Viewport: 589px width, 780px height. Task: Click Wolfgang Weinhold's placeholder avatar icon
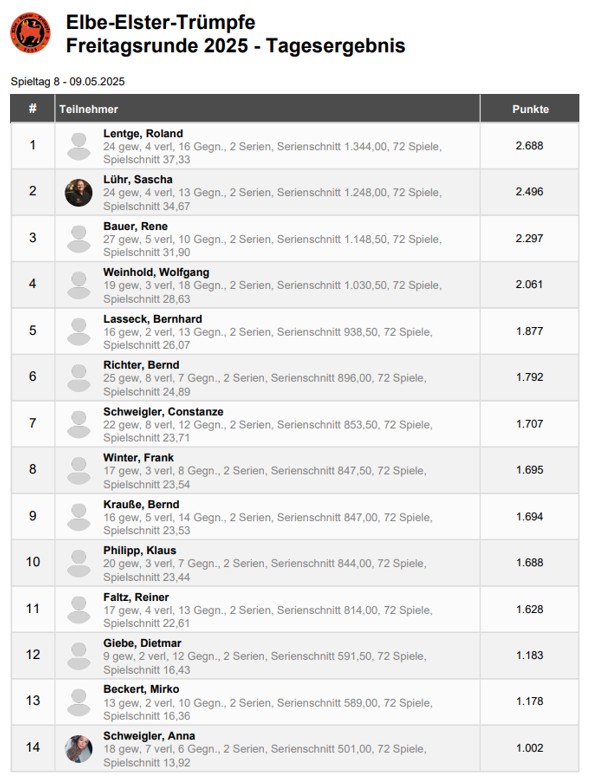coord(79,285)
